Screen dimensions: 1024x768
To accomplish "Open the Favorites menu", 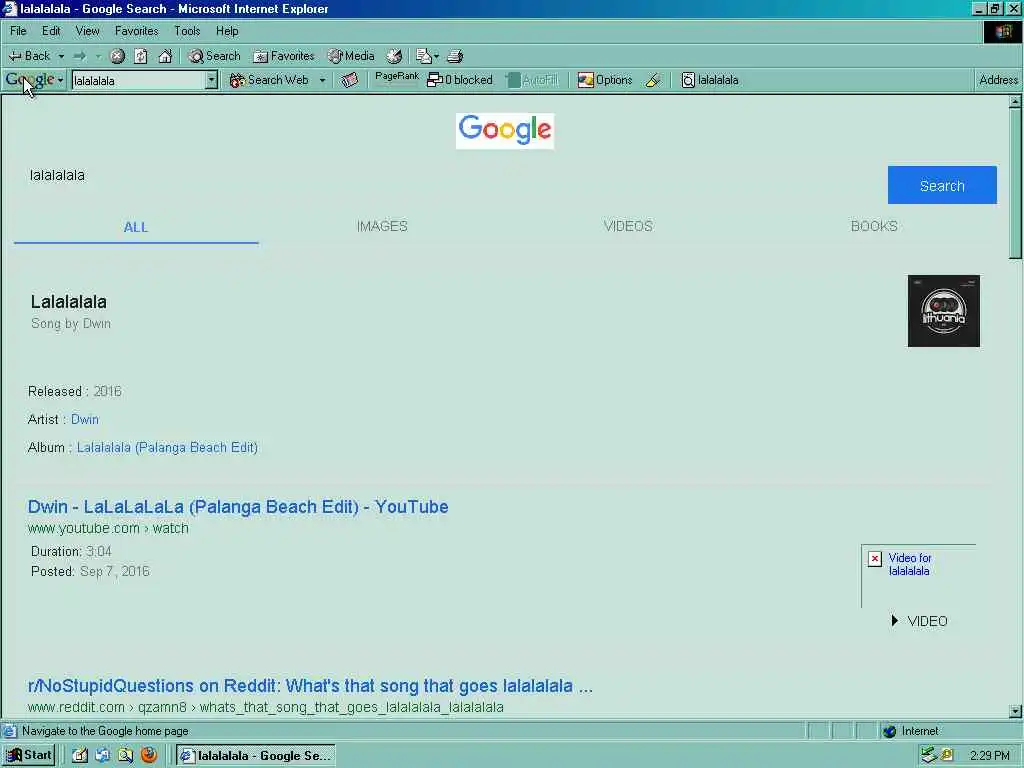I will 136,31.
